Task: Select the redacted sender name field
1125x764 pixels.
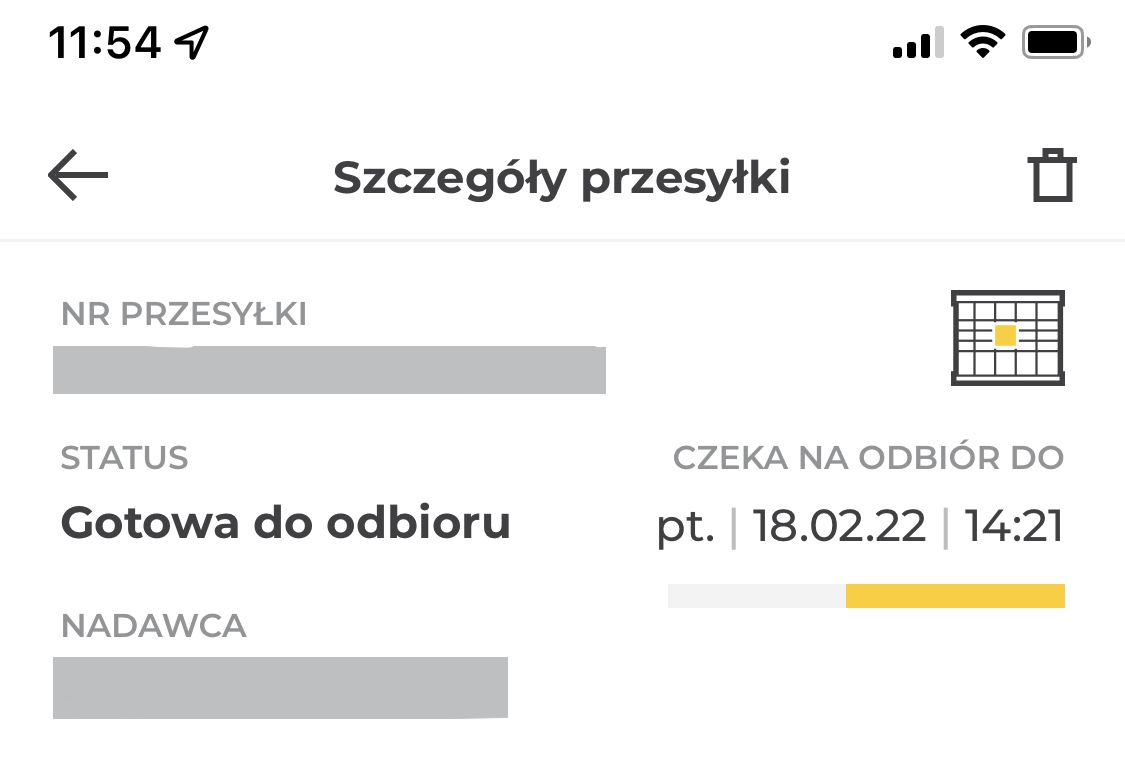Action: pos(280,687)
